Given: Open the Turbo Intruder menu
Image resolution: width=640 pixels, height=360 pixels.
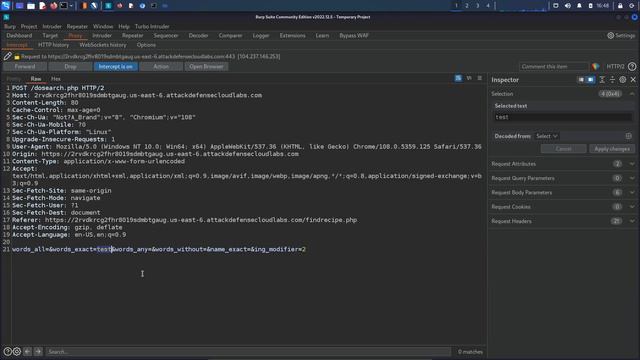Looking at the screenshot, I should coord(152,27).
